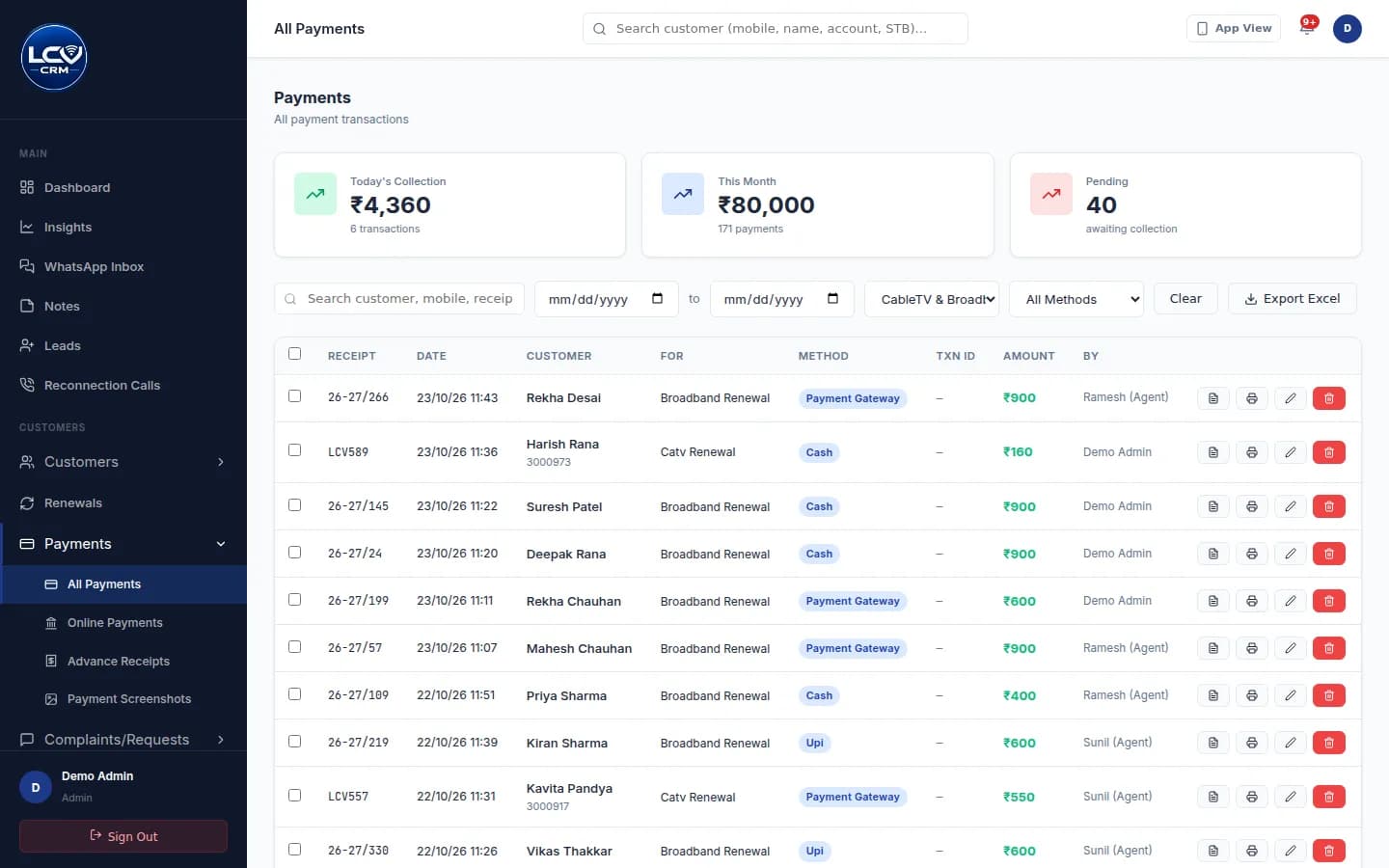
Task: Open calendar picker on the start date
Action: pos(658,299)
